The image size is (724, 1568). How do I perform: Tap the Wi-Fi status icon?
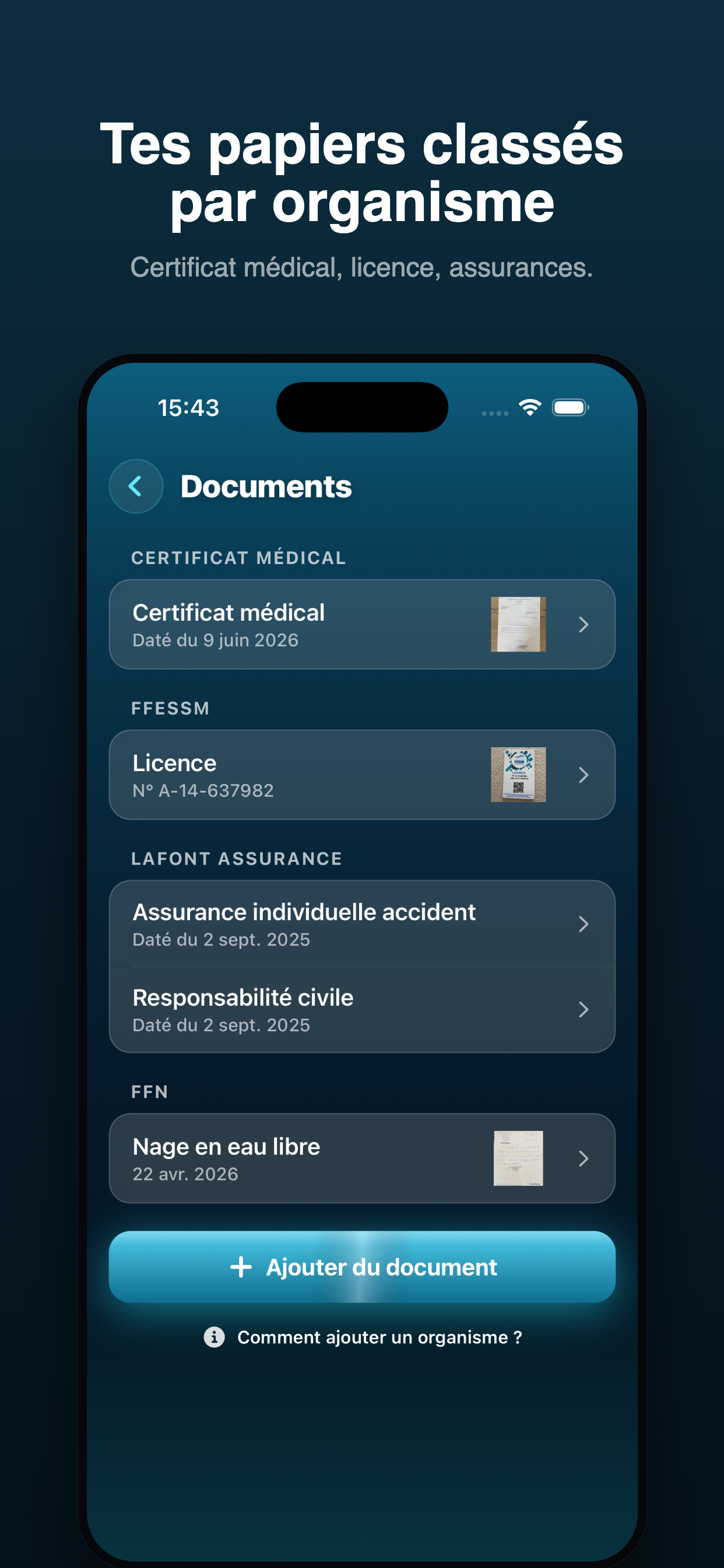530,407
